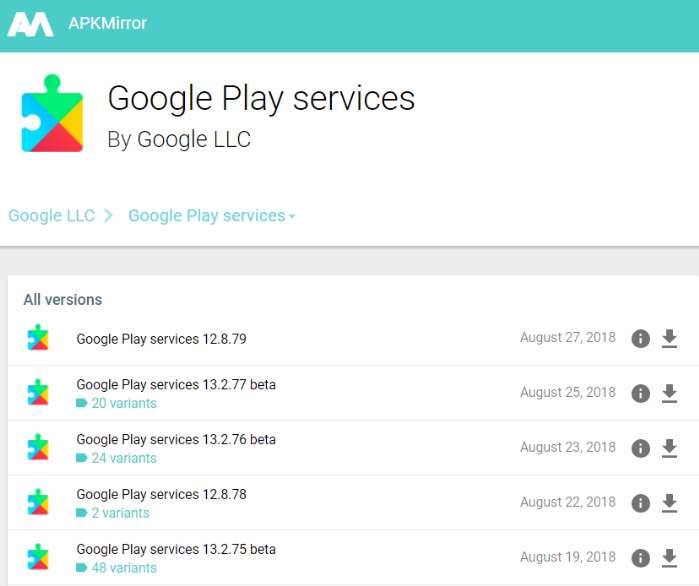699x586 pixels.
Task: Show info for version 12.8.78
Action: coord(641,503)
